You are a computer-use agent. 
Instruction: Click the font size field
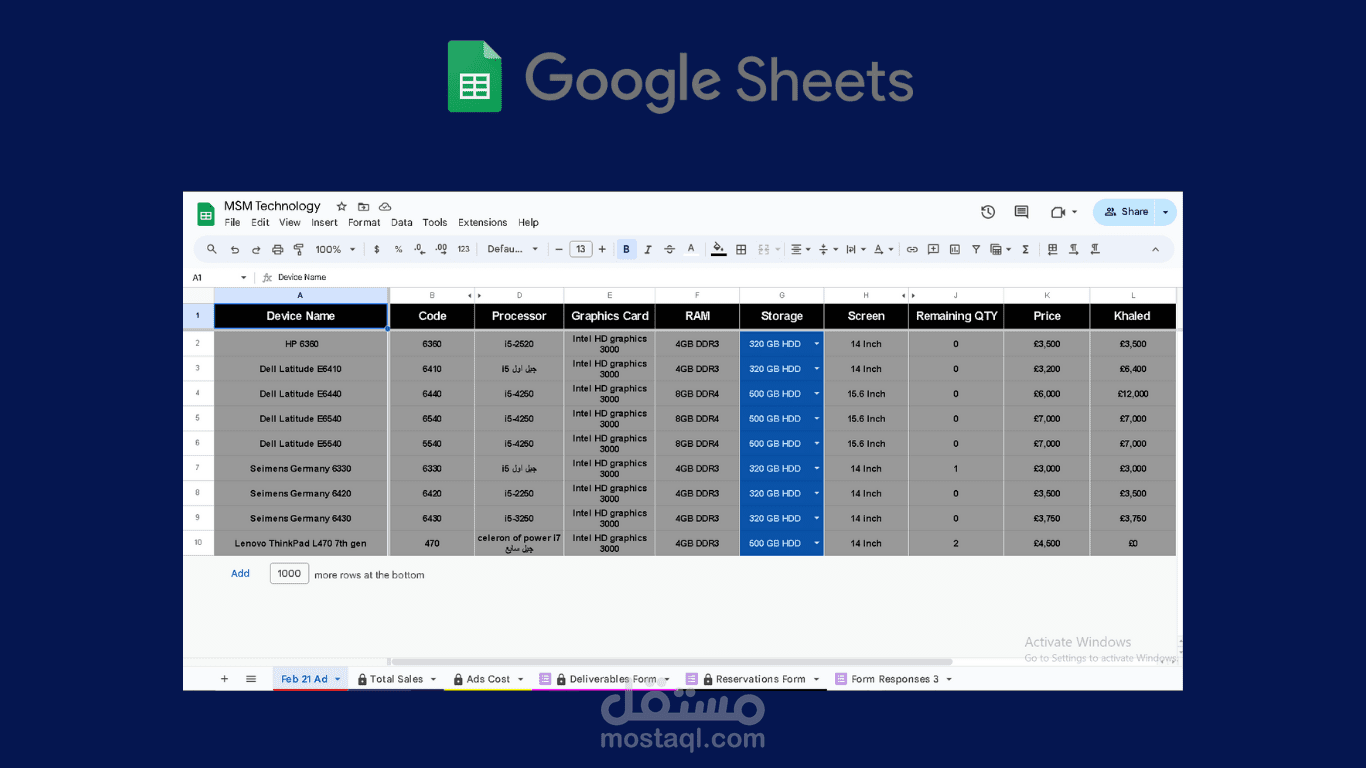pos(581,250)
